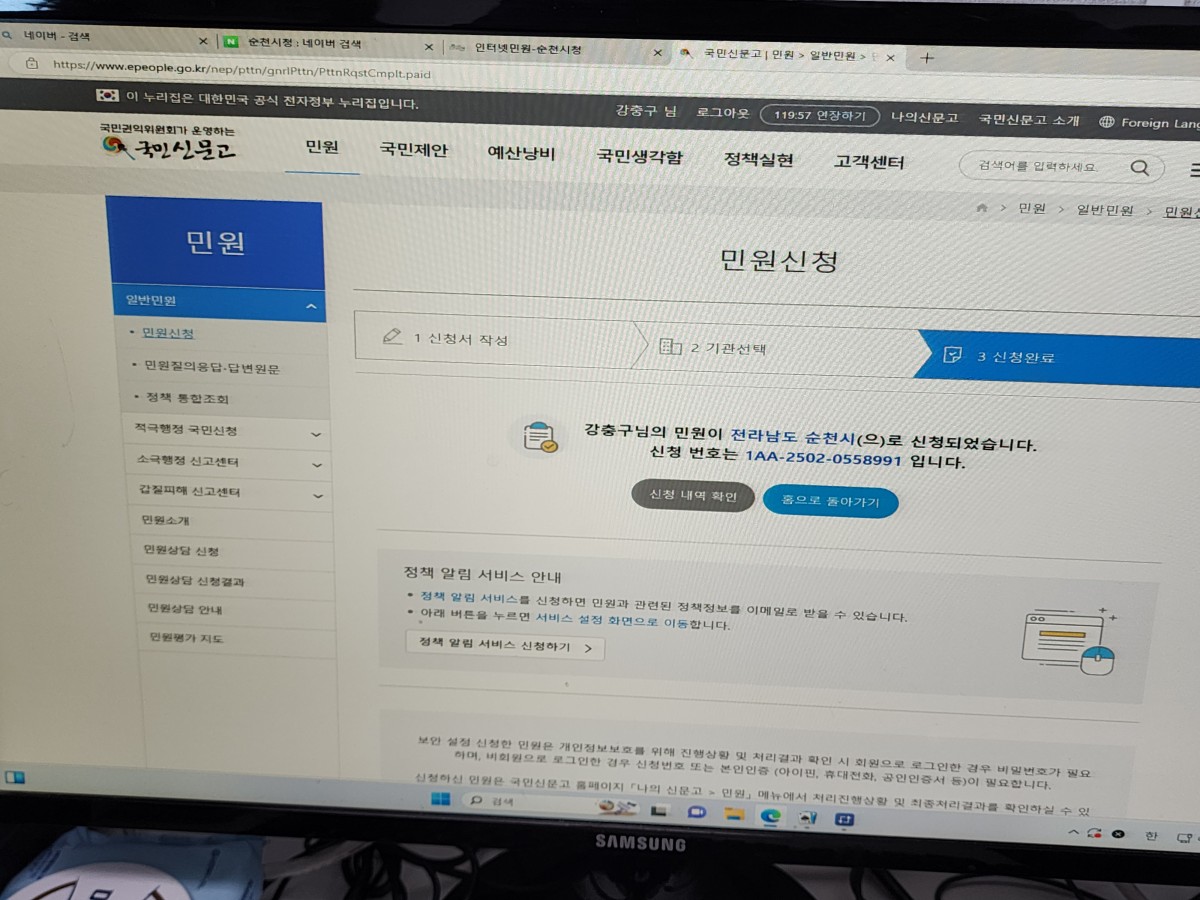This screenshot has width=1200, height=900.
Task: Open 정책 통합조회 in the sidebar
Action: click(187, 398)
